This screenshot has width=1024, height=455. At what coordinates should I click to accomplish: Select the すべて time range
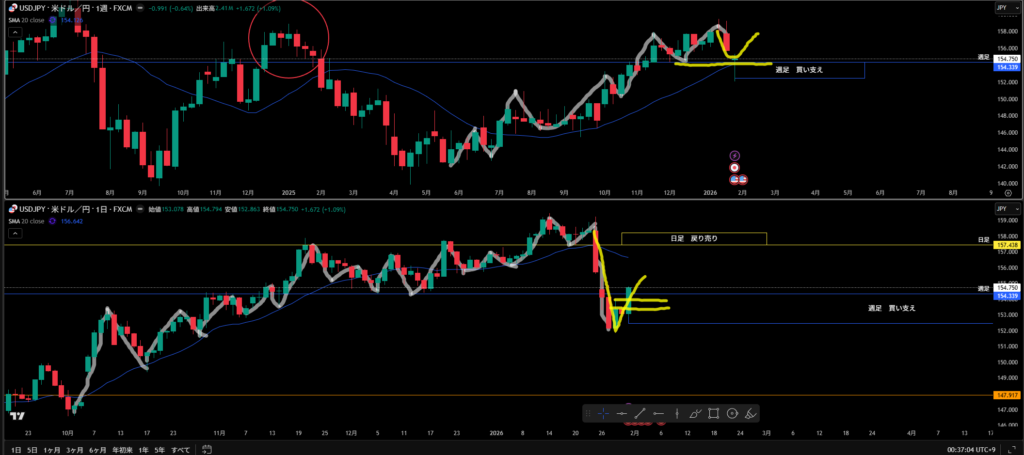point(180,449)
